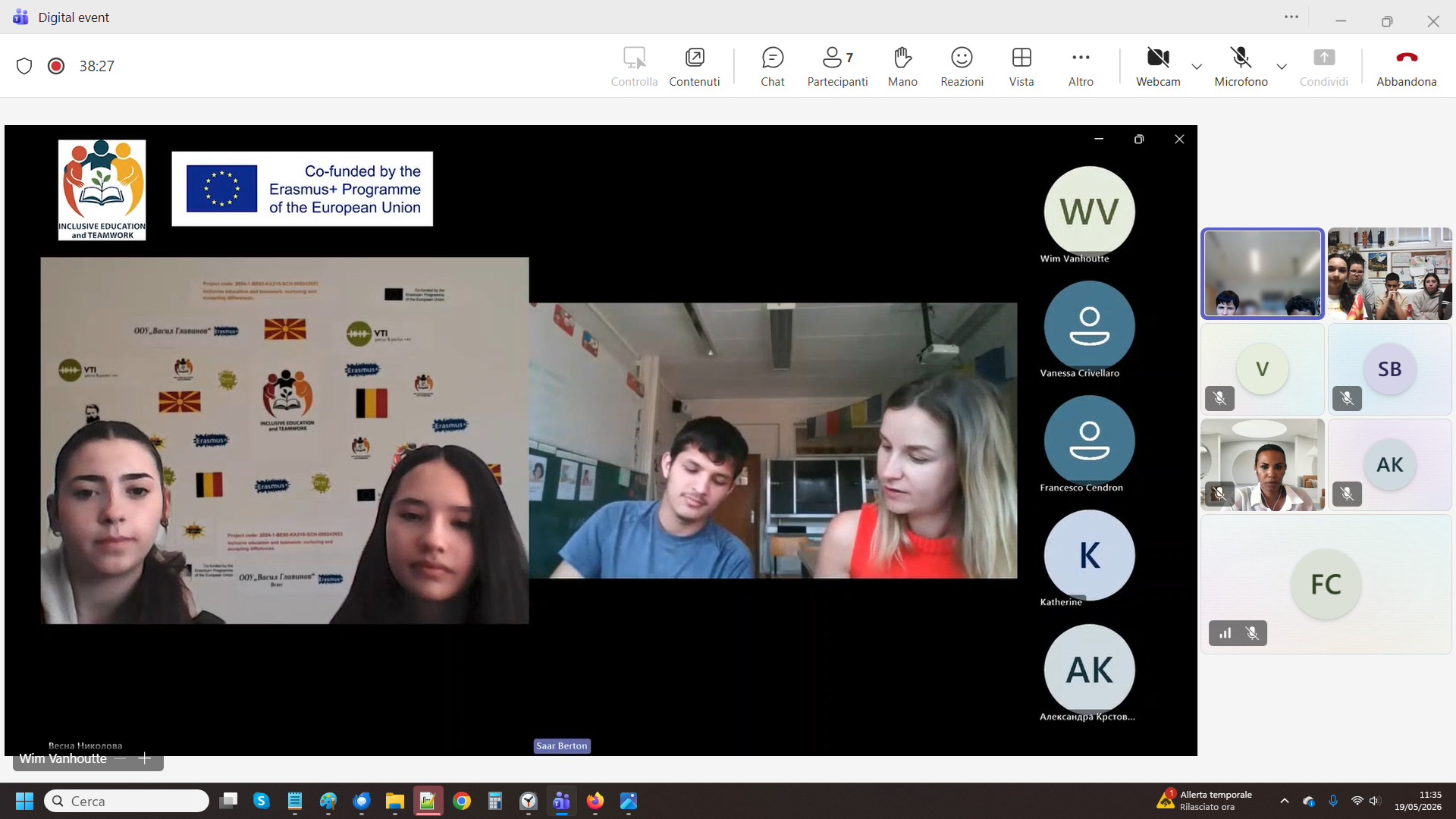This screenshot has width=1456, height=819.
Task: Open the clock and date flyout
Action: 1418,801
